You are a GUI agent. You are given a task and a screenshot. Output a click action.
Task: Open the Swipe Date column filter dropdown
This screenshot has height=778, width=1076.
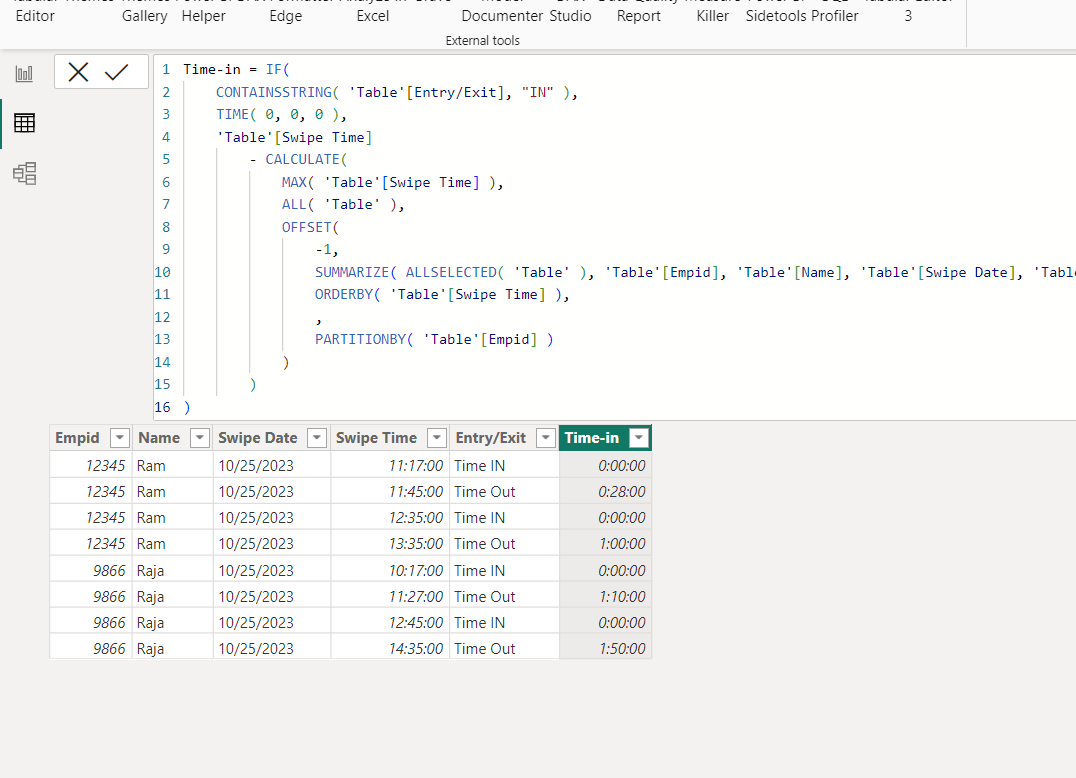click(x=316, y=438)
